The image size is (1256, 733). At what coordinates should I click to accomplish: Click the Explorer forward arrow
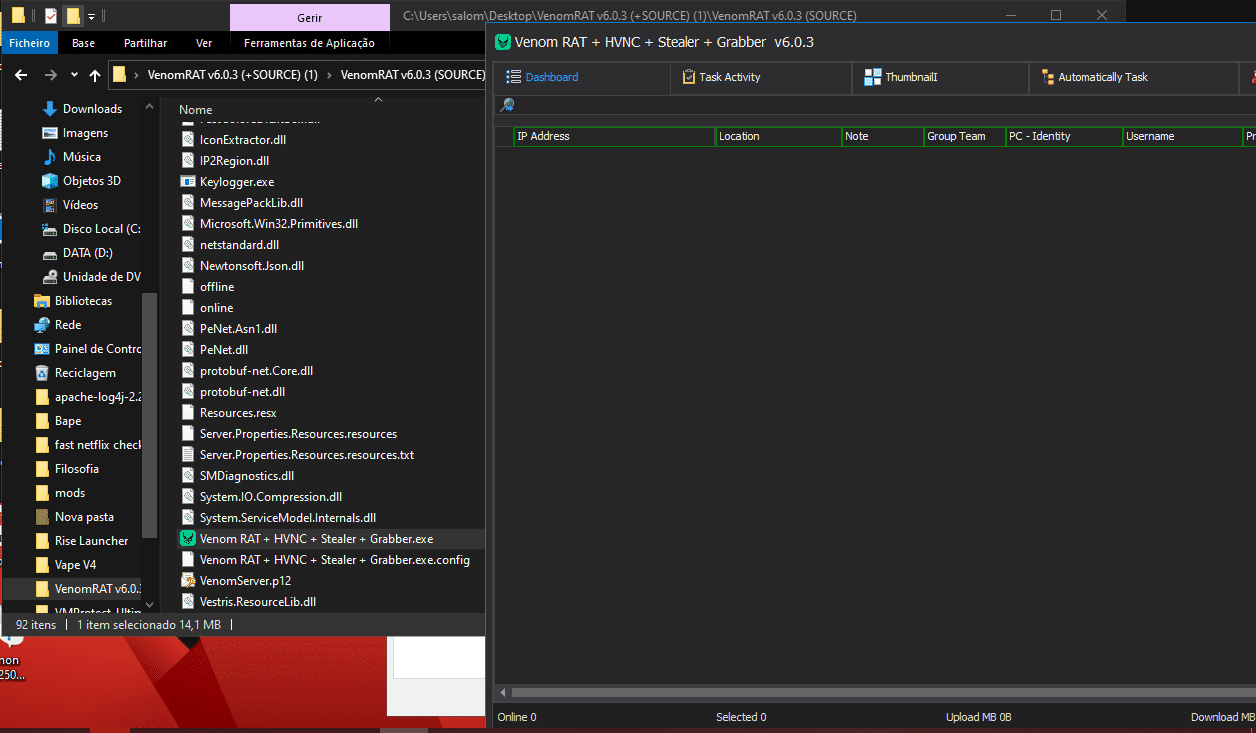pos(51,75)
